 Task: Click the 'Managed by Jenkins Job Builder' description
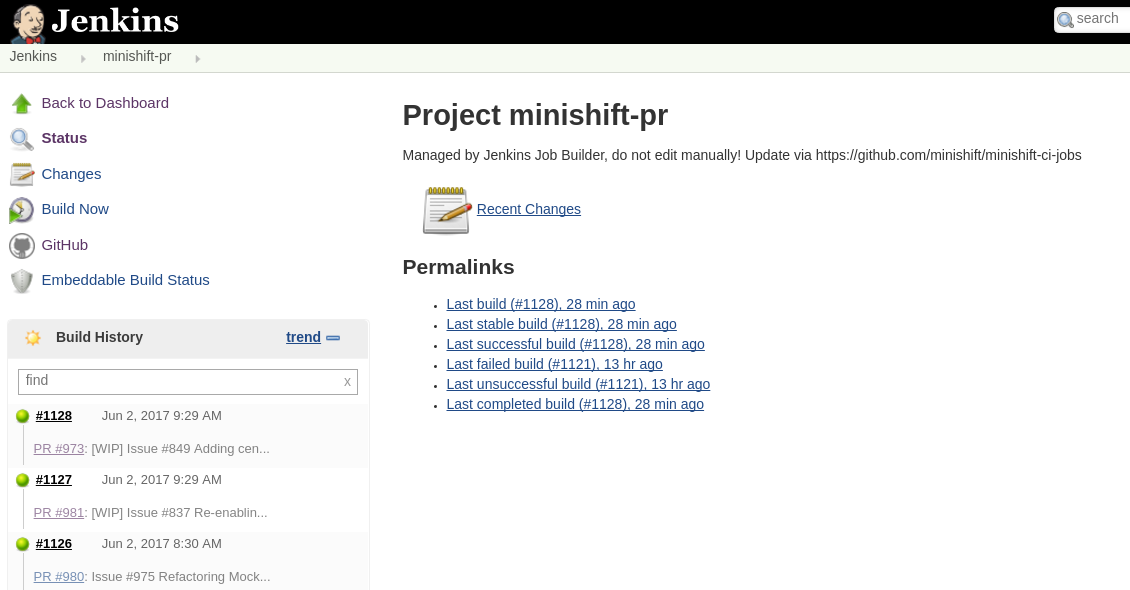pyautogui.click(x=742, y=155)
